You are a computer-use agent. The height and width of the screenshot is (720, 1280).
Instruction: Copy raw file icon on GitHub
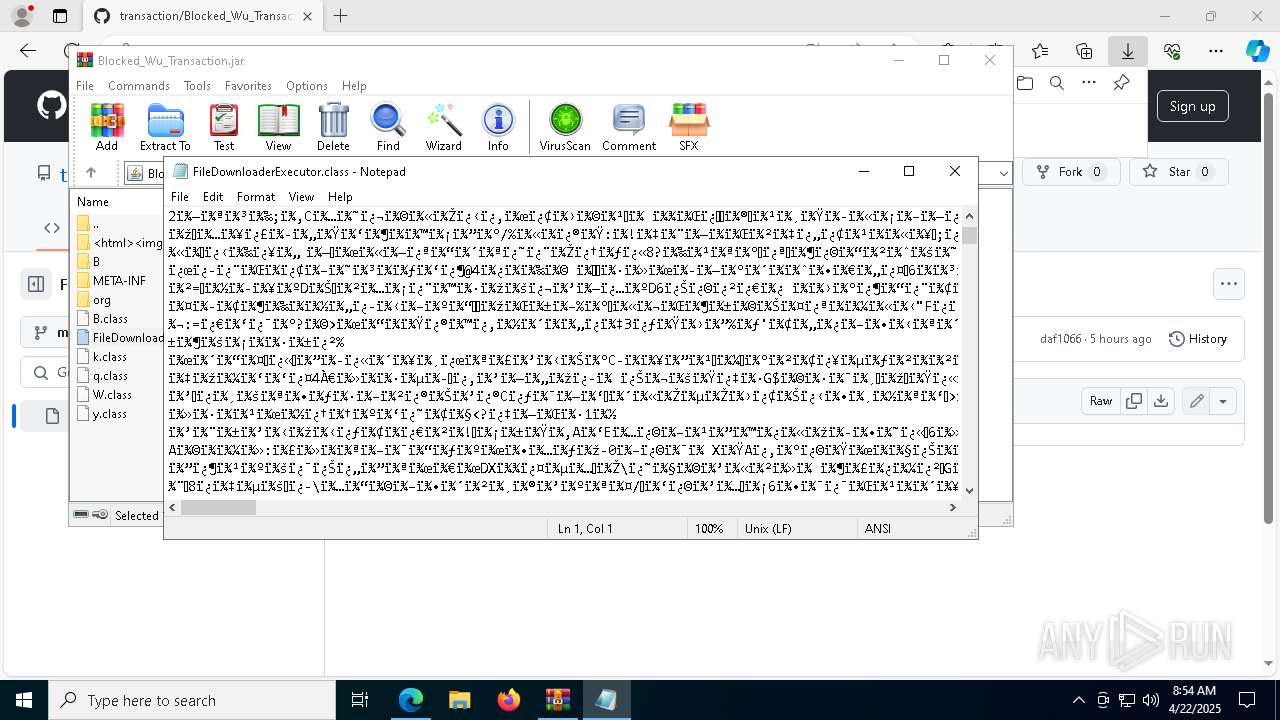click(x=1134, y=401)
